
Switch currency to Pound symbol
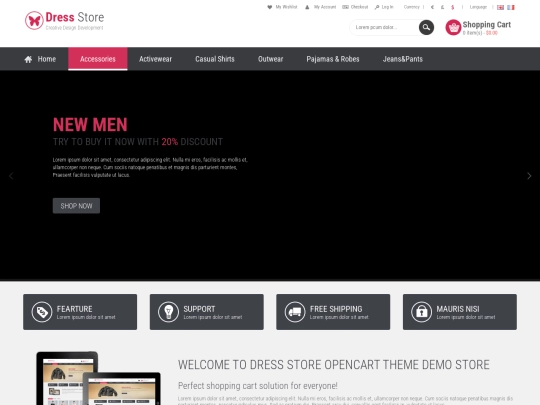442,7
